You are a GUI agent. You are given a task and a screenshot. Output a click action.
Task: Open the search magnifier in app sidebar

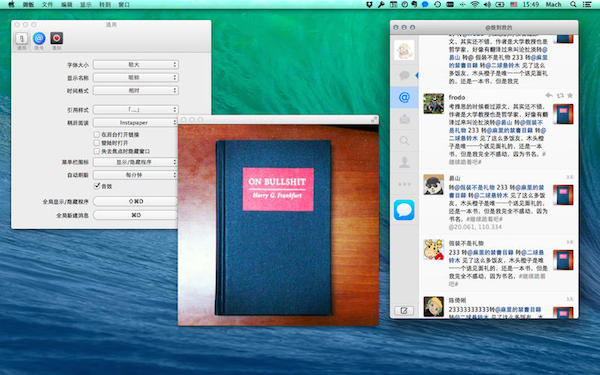[x=404, y=141]
